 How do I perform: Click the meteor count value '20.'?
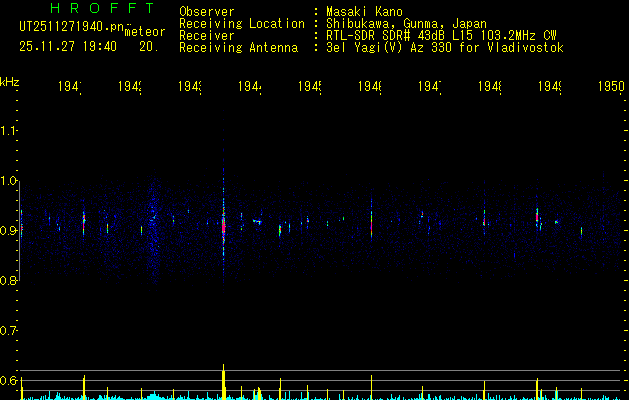[149, 47]
